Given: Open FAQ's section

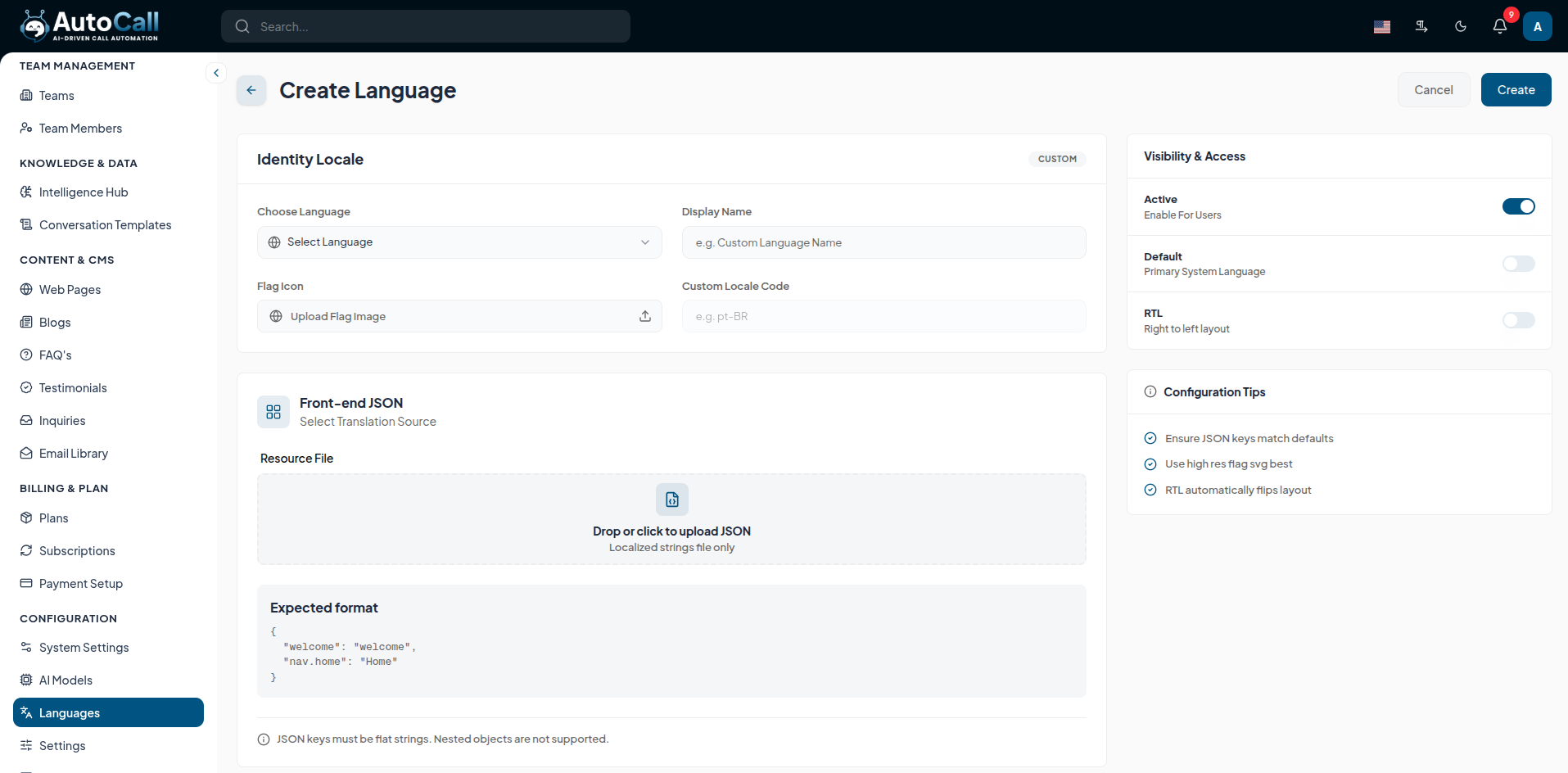Looking at the screenshot, I should point(108,355).
